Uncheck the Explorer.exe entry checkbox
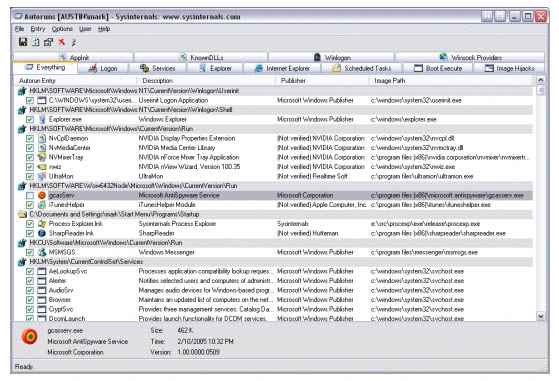 30,119
